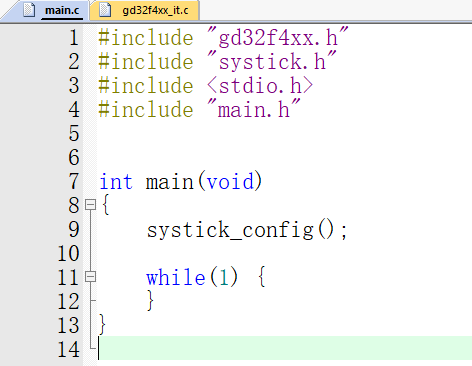472x366 pixels.
Task: Click the opening brace on line 8
Action: [x=106, y=204]
